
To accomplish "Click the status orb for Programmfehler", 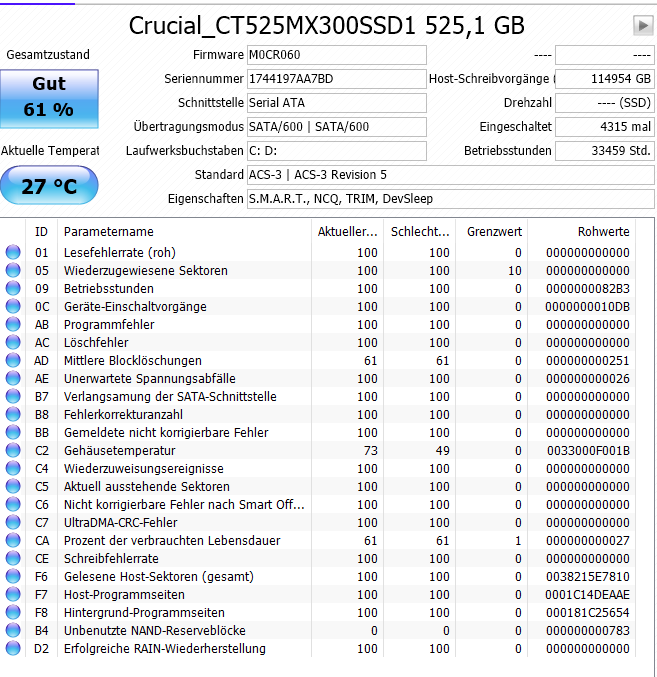I will click(x=13, y=324).
